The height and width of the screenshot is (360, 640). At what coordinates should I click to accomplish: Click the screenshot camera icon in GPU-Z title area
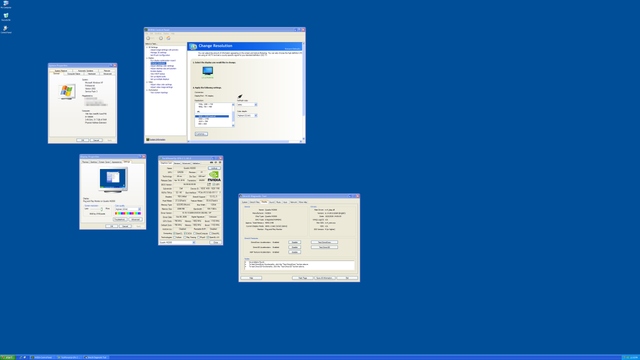point(211,162)
